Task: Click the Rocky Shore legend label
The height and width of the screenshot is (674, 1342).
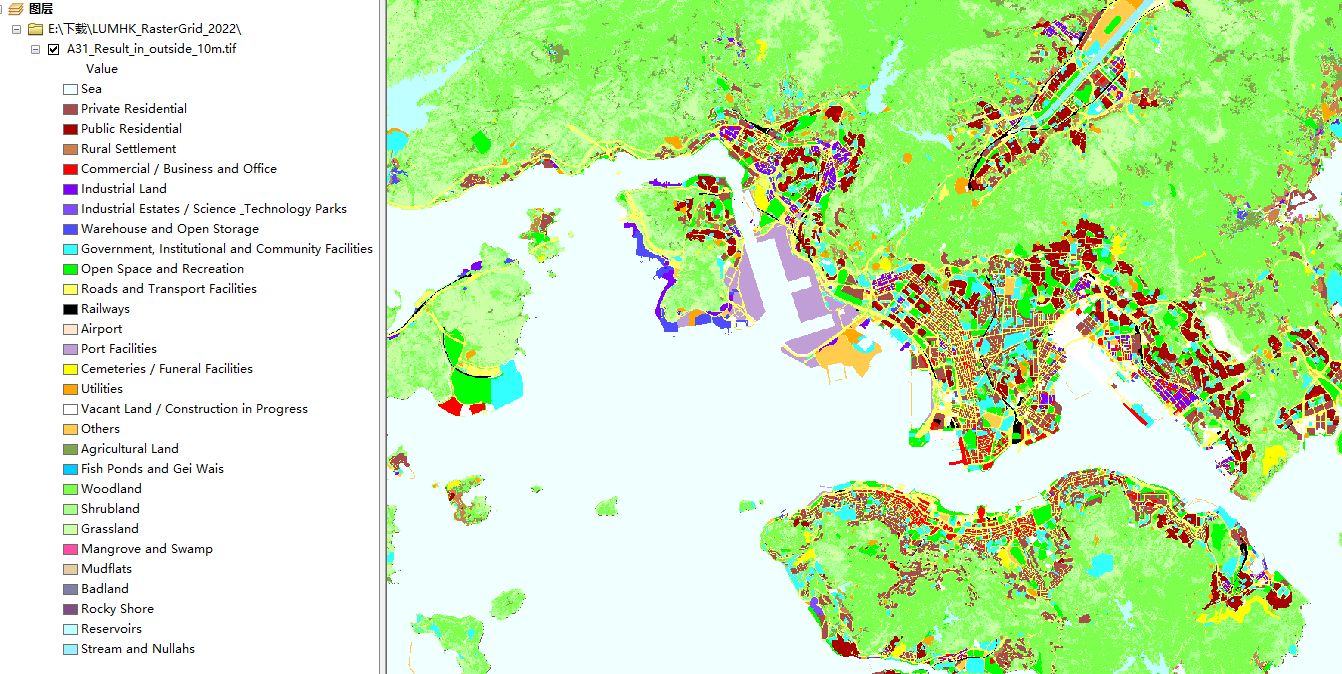Action: (117, 609)
